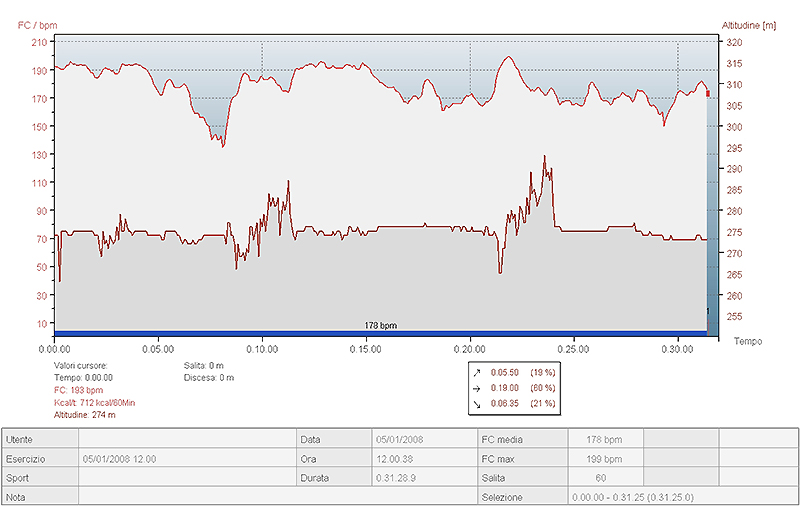Screen dimensions: 800x507
Task: Click the Selezione time range value
Action: (x=632, y=497)
